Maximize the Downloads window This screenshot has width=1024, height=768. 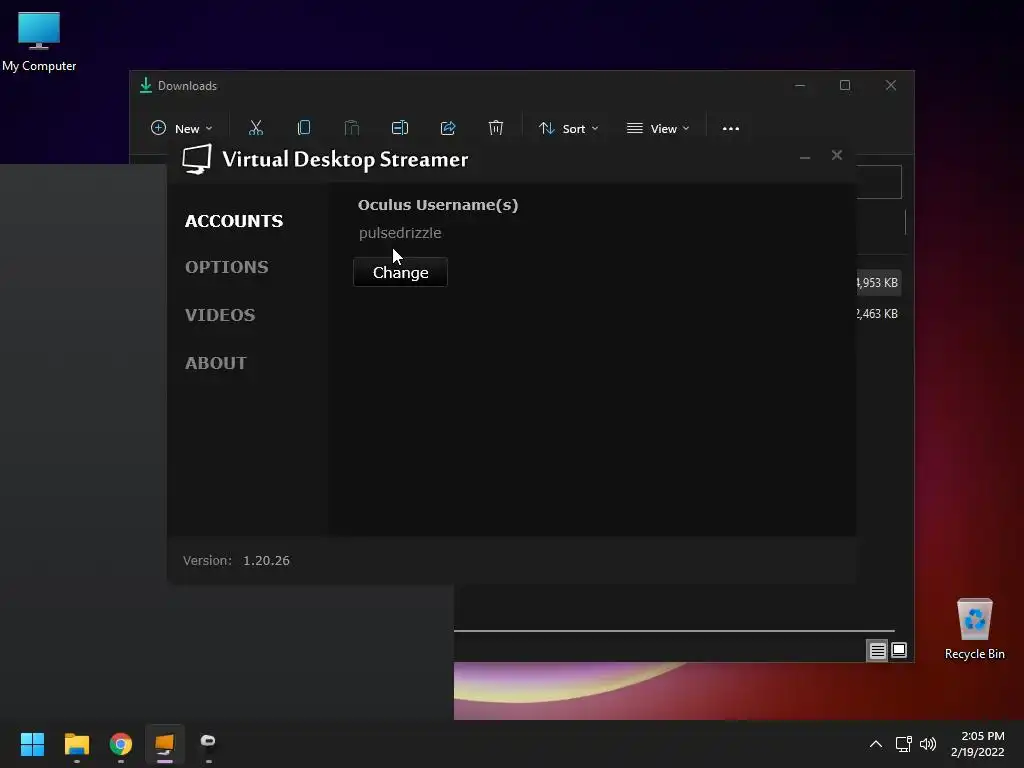coord(845,86)
